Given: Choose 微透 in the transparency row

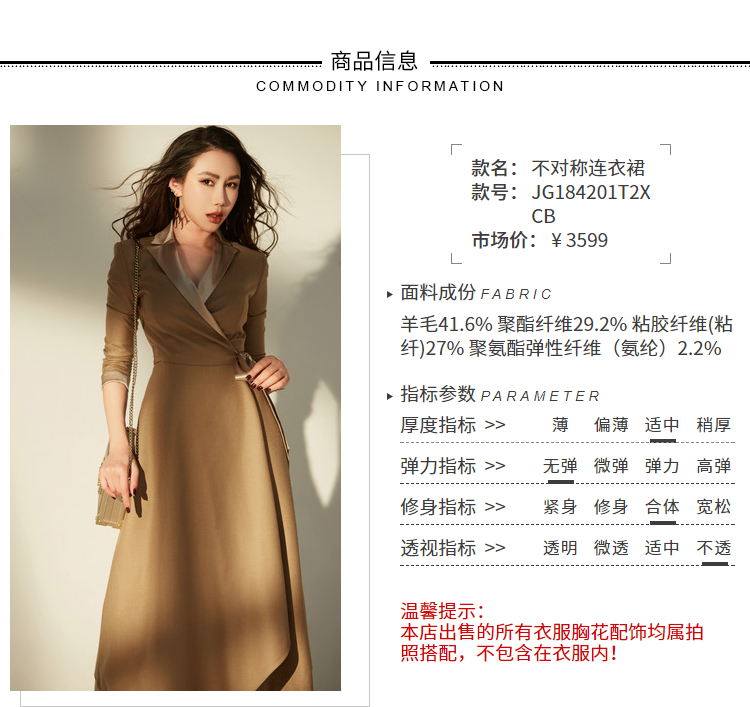Looking at the screenshot, I should click(x=611, y=548).
